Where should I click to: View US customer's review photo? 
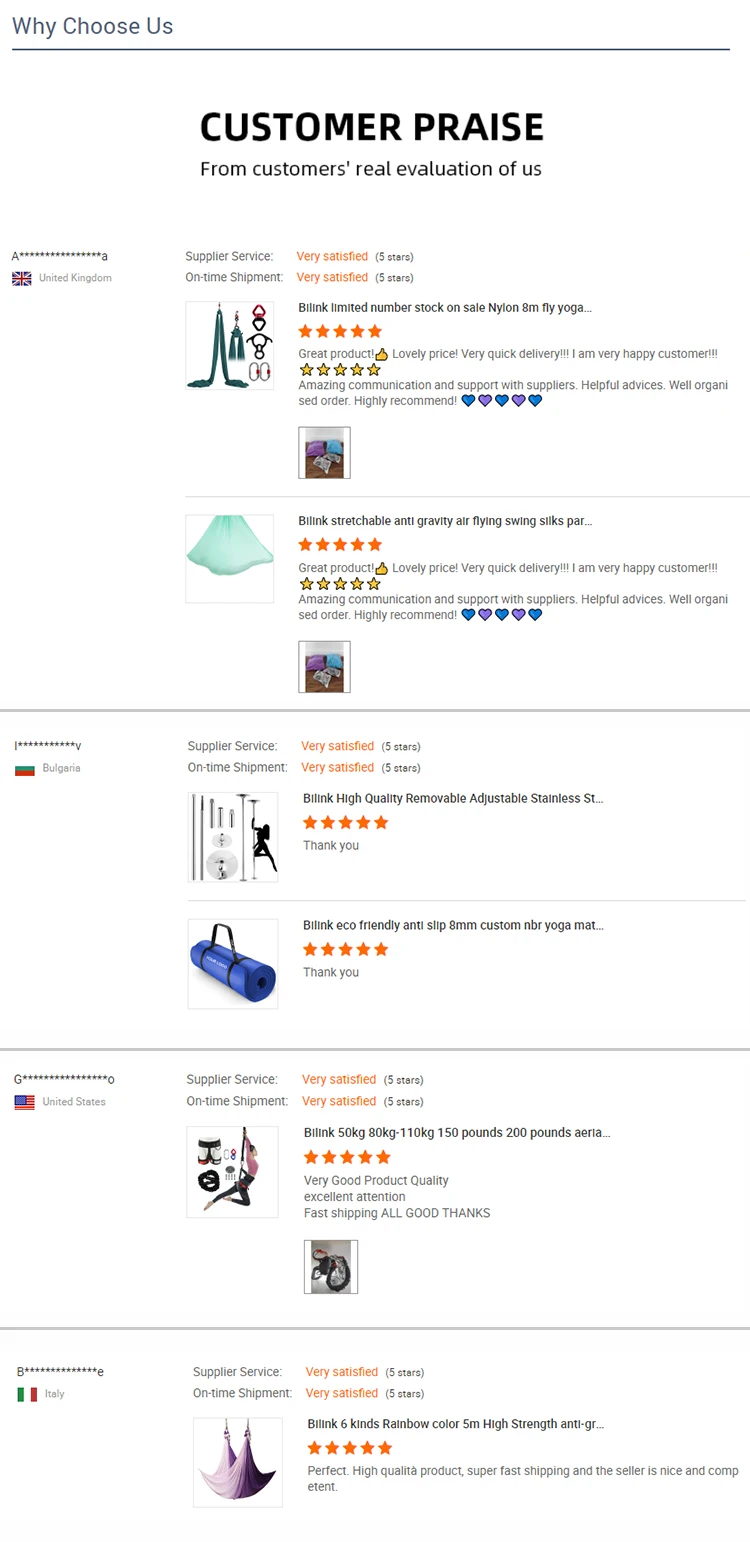(x=331, y=1267)
